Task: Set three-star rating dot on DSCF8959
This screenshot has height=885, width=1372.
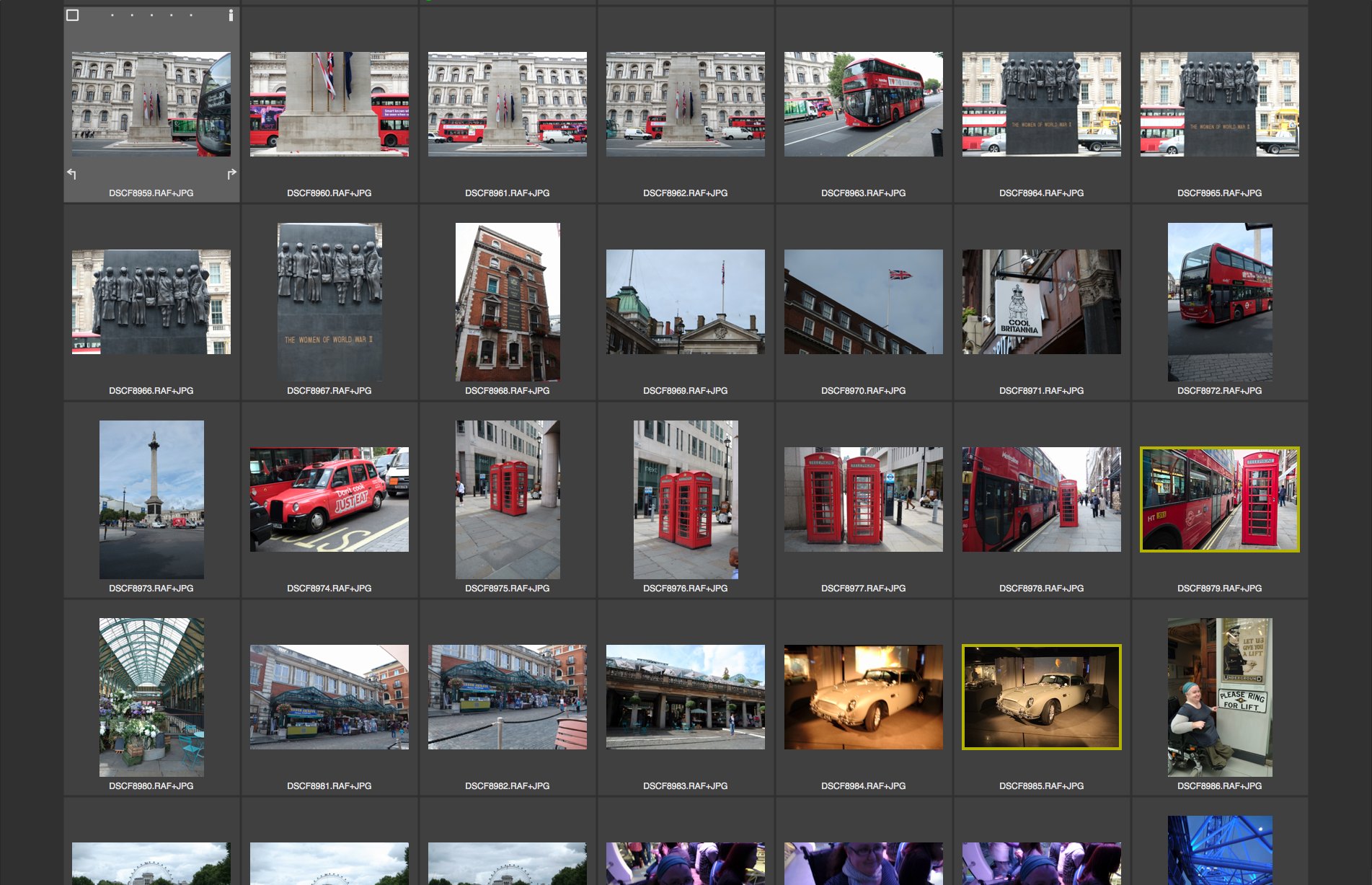Action: [151, 15]
